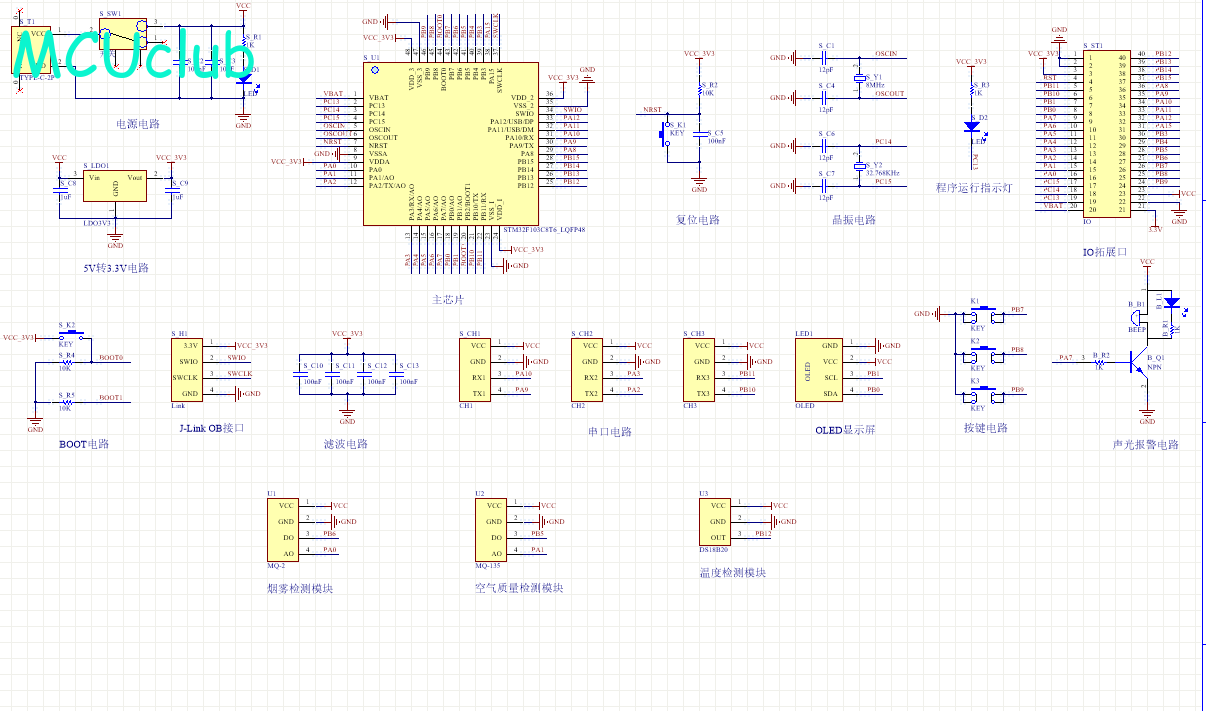This screenshot has width=1206, height=711.
Task: Select the S_K2 BOOT key switch
Action: 72,337
